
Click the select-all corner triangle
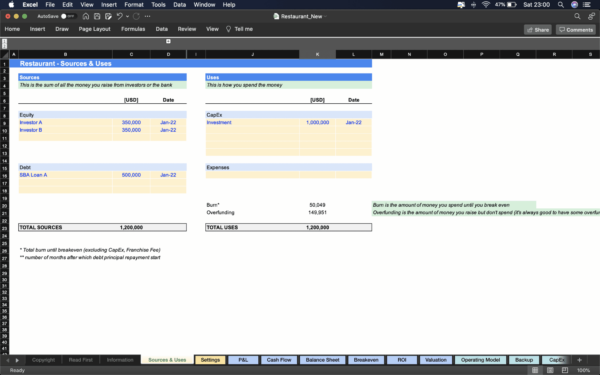pos(5,55)
